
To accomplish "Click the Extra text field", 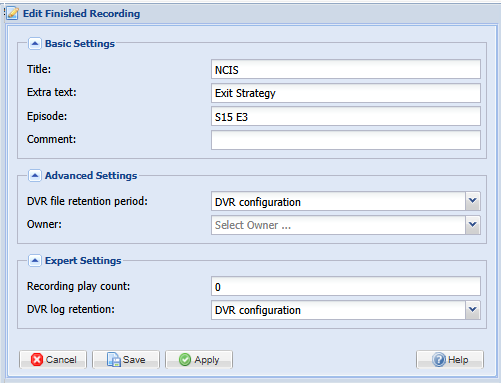I will point(346,93).
